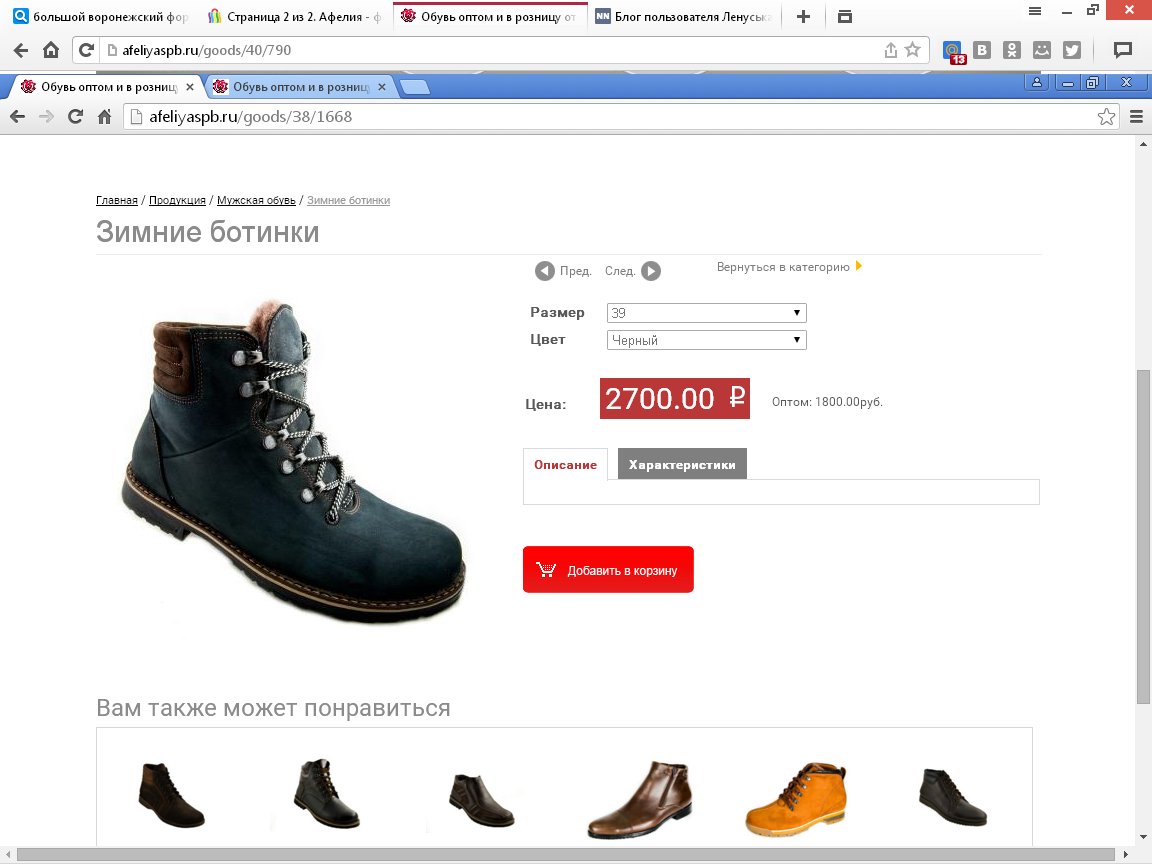This screenshot has height=864, width=1152.
Task: Open first dark brown suede boot thumbnail
Action: (x=171, y=795)
